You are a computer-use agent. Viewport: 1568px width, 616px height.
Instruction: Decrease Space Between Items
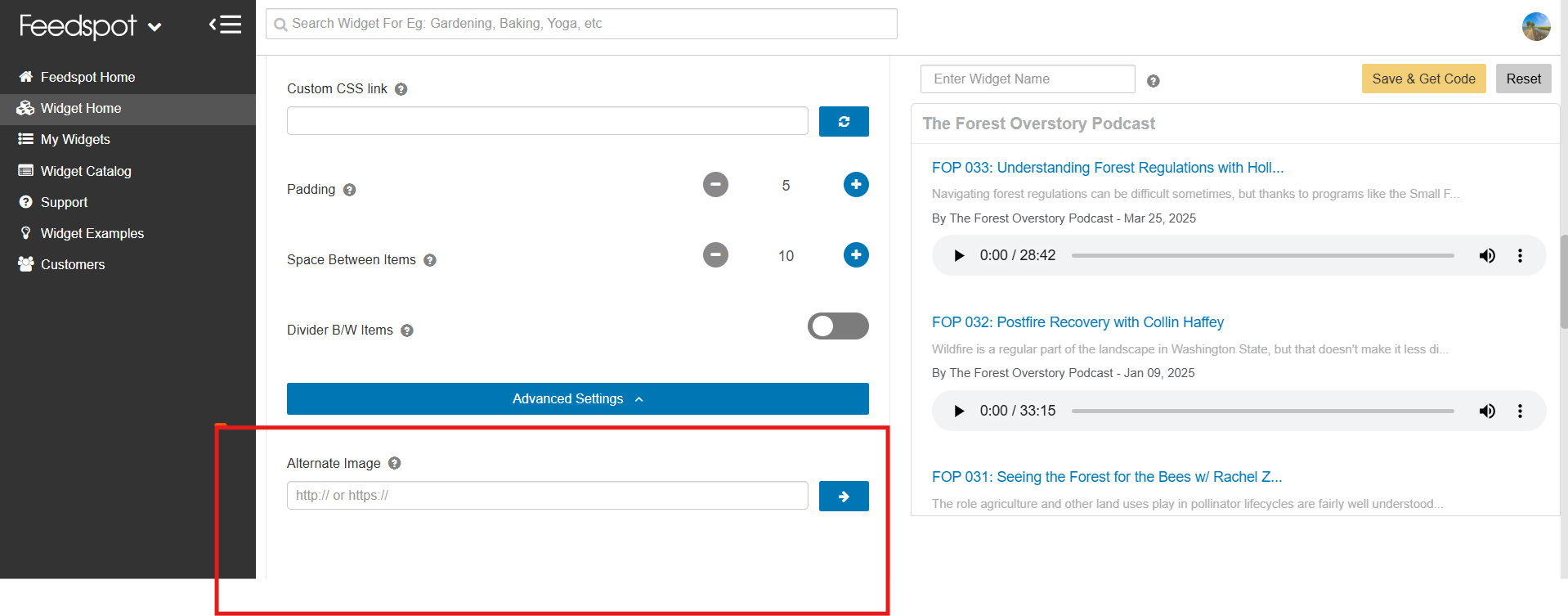715,254
